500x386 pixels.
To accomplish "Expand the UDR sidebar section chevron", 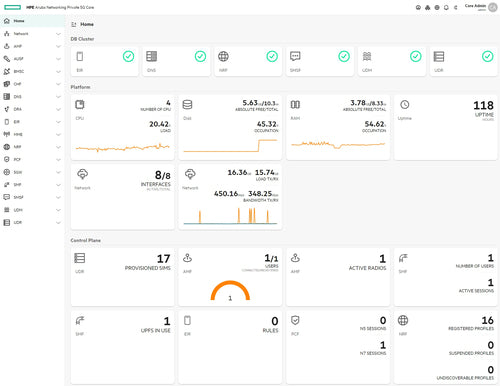I will 58,222.
